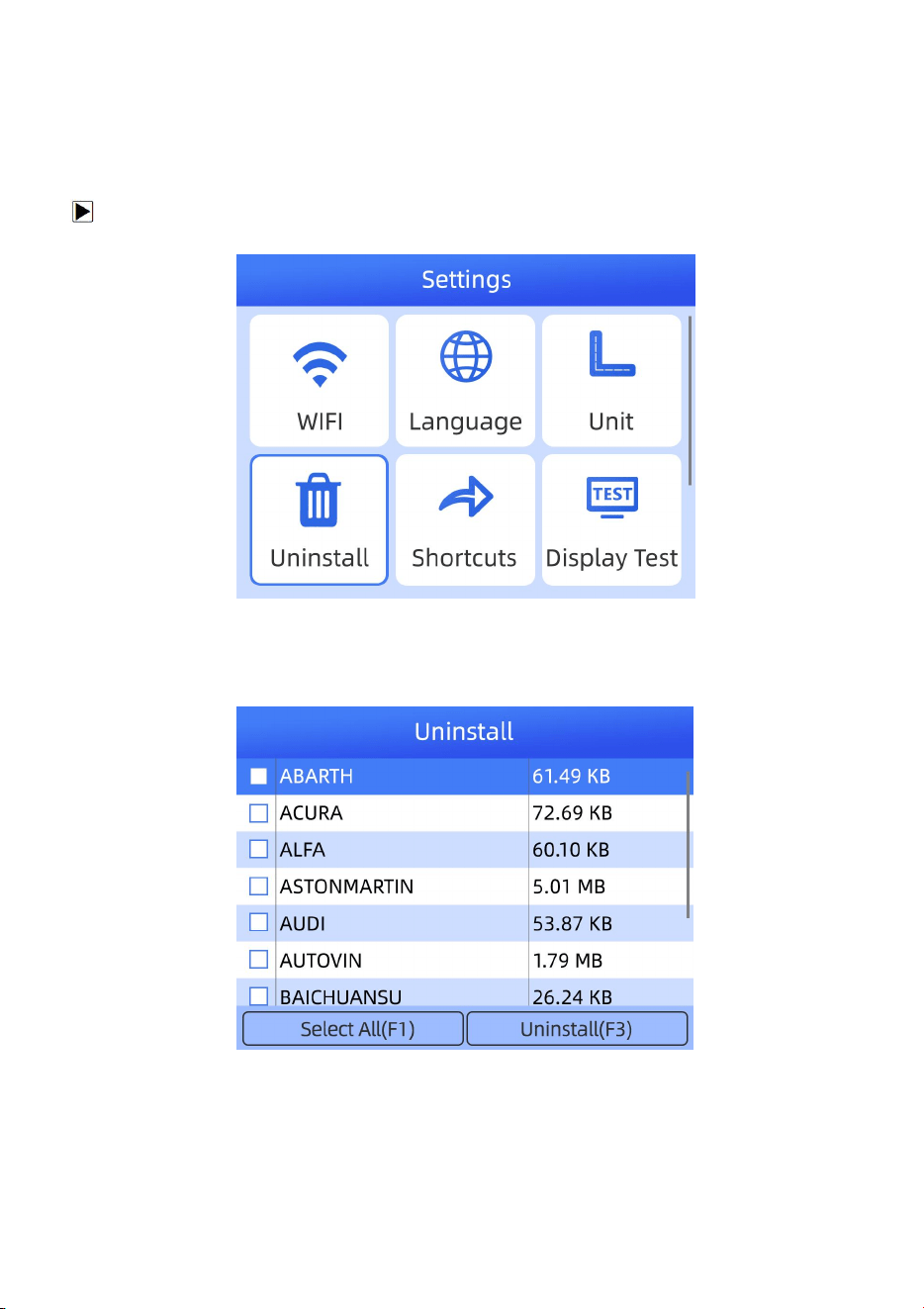Select the ACURA row name
This screenshot has width=924, height=1309.
click(312, 813)
